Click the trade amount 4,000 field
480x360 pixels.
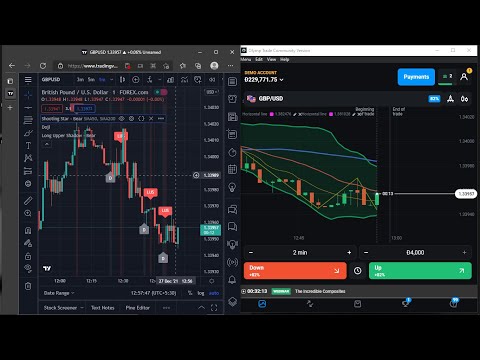(415, 253)
